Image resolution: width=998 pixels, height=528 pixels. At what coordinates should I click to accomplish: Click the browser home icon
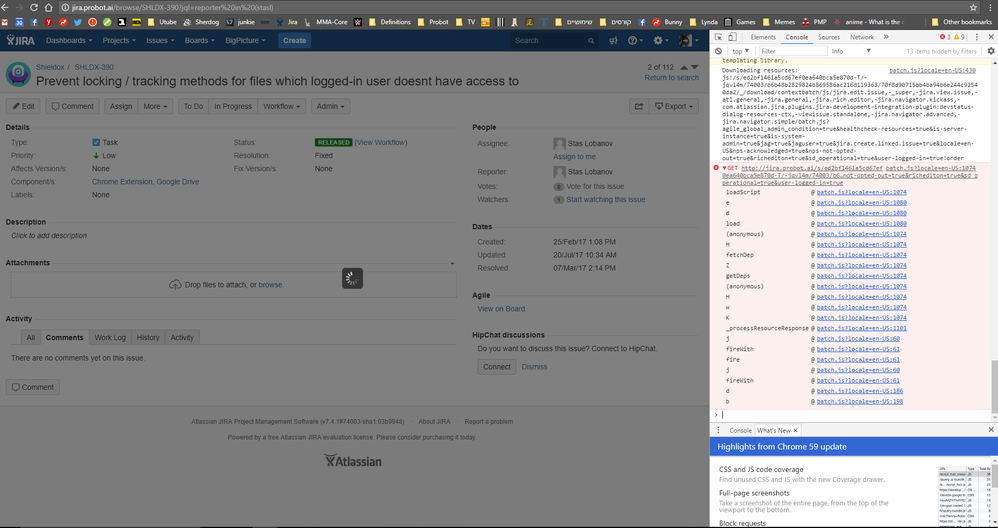48,8
